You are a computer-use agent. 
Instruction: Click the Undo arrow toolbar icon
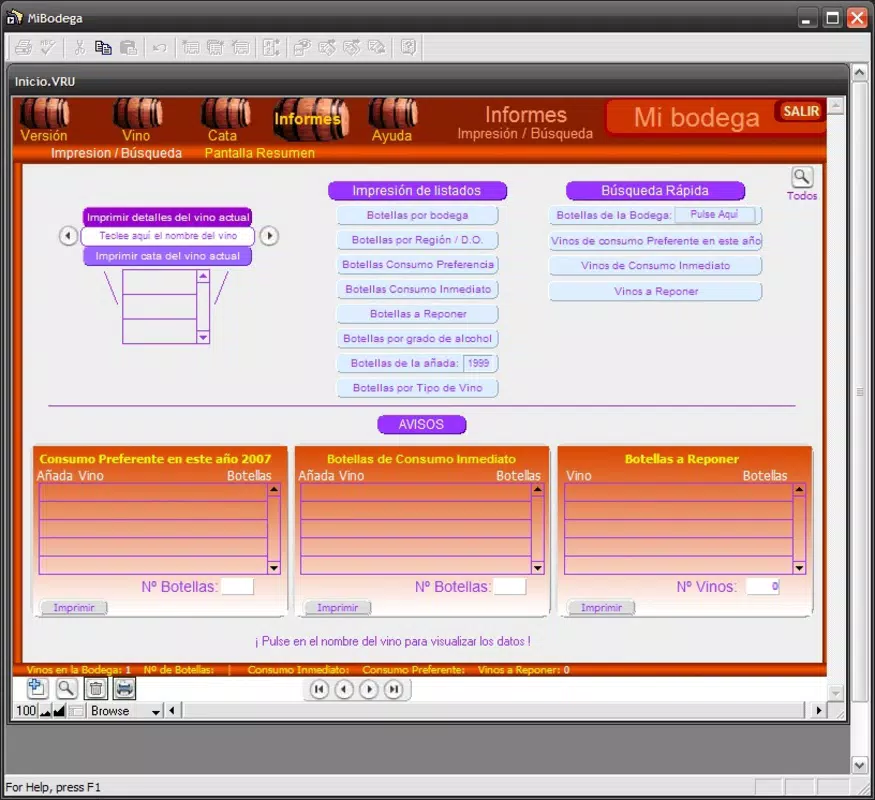[160, 48]
